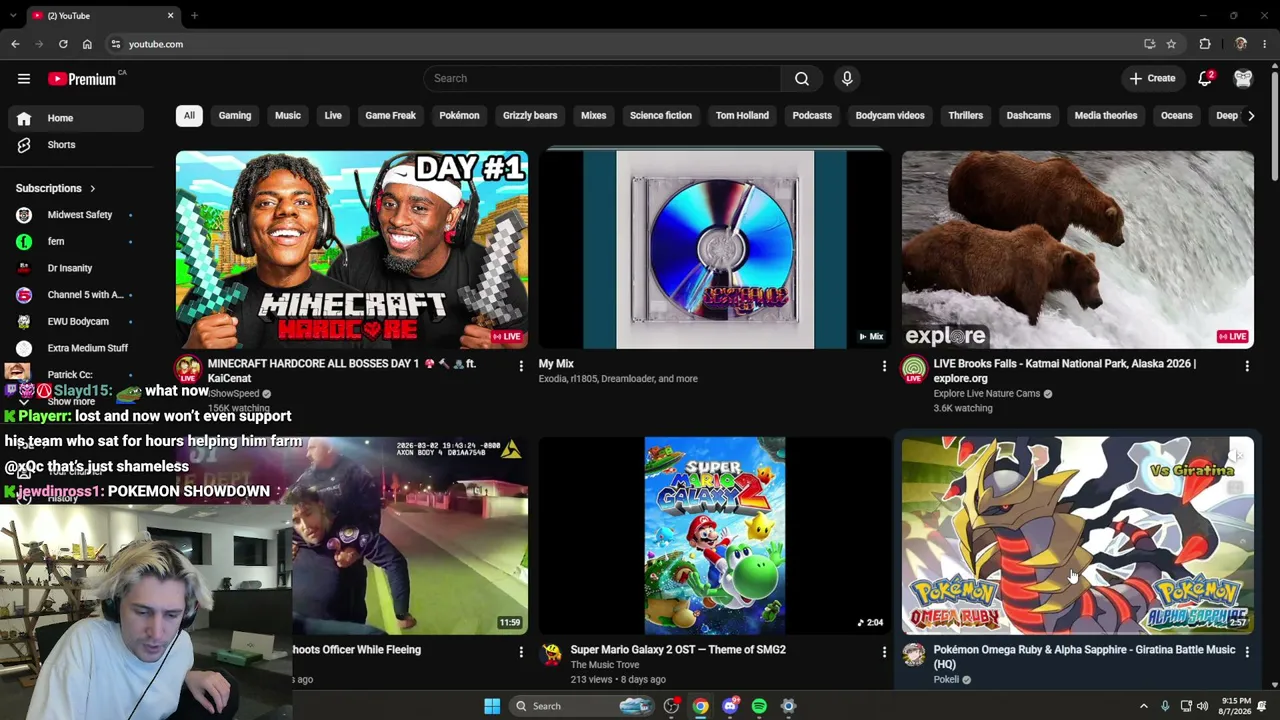Show hidden system tray icons
Image resolution: width=1280 pixels, height=720 pixels.
[x=1144, y=706]
